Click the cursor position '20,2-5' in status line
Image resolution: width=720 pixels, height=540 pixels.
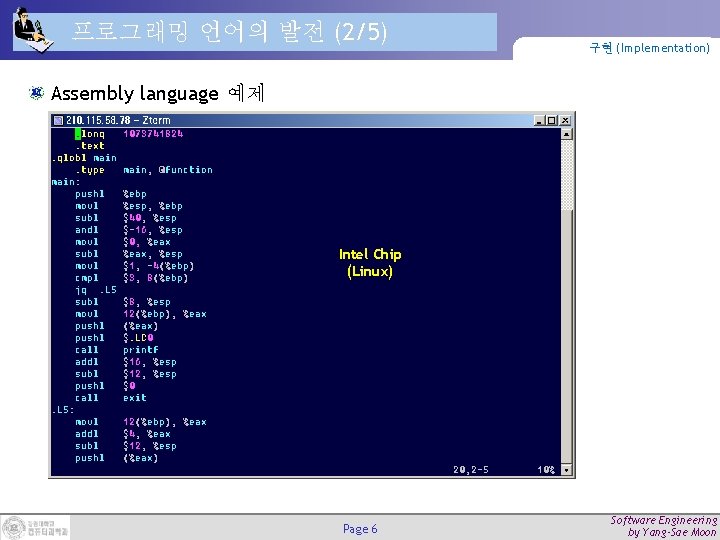tap(471, 469)
